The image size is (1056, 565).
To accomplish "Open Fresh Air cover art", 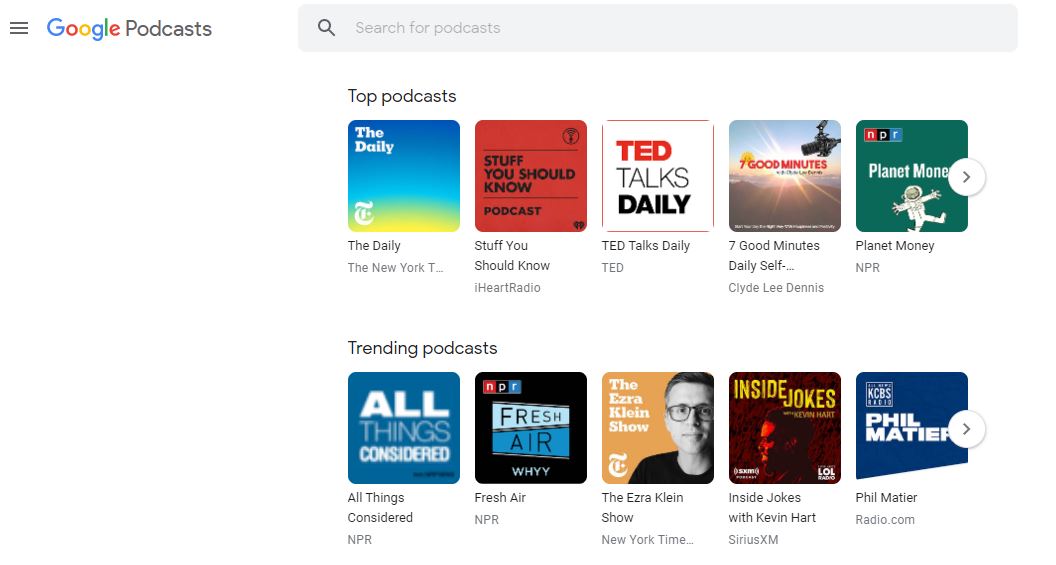I will click(x=531, y=428).
